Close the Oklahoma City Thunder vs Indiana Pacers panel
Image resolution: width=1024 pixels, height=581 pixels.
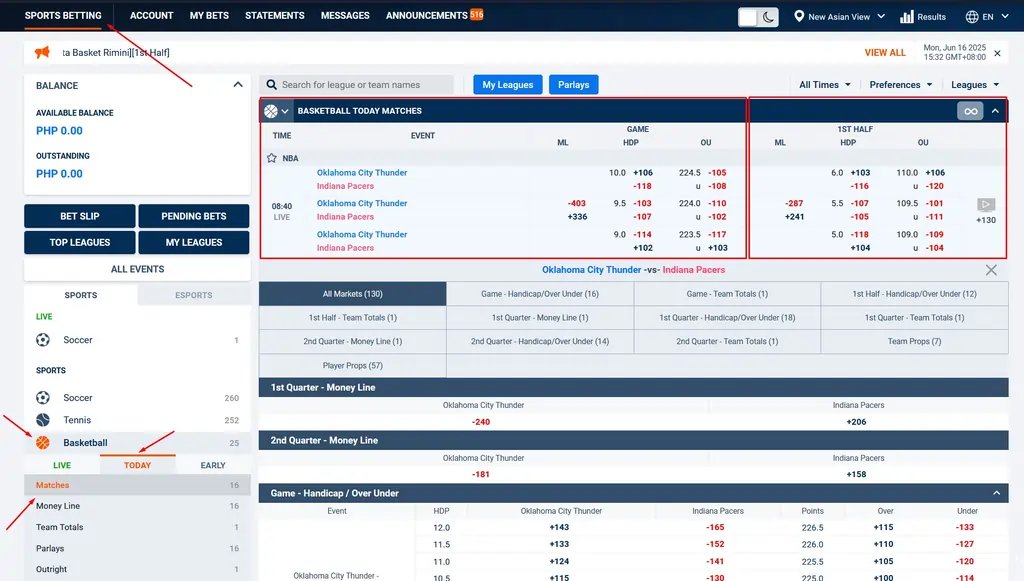[x=991, y=270]
